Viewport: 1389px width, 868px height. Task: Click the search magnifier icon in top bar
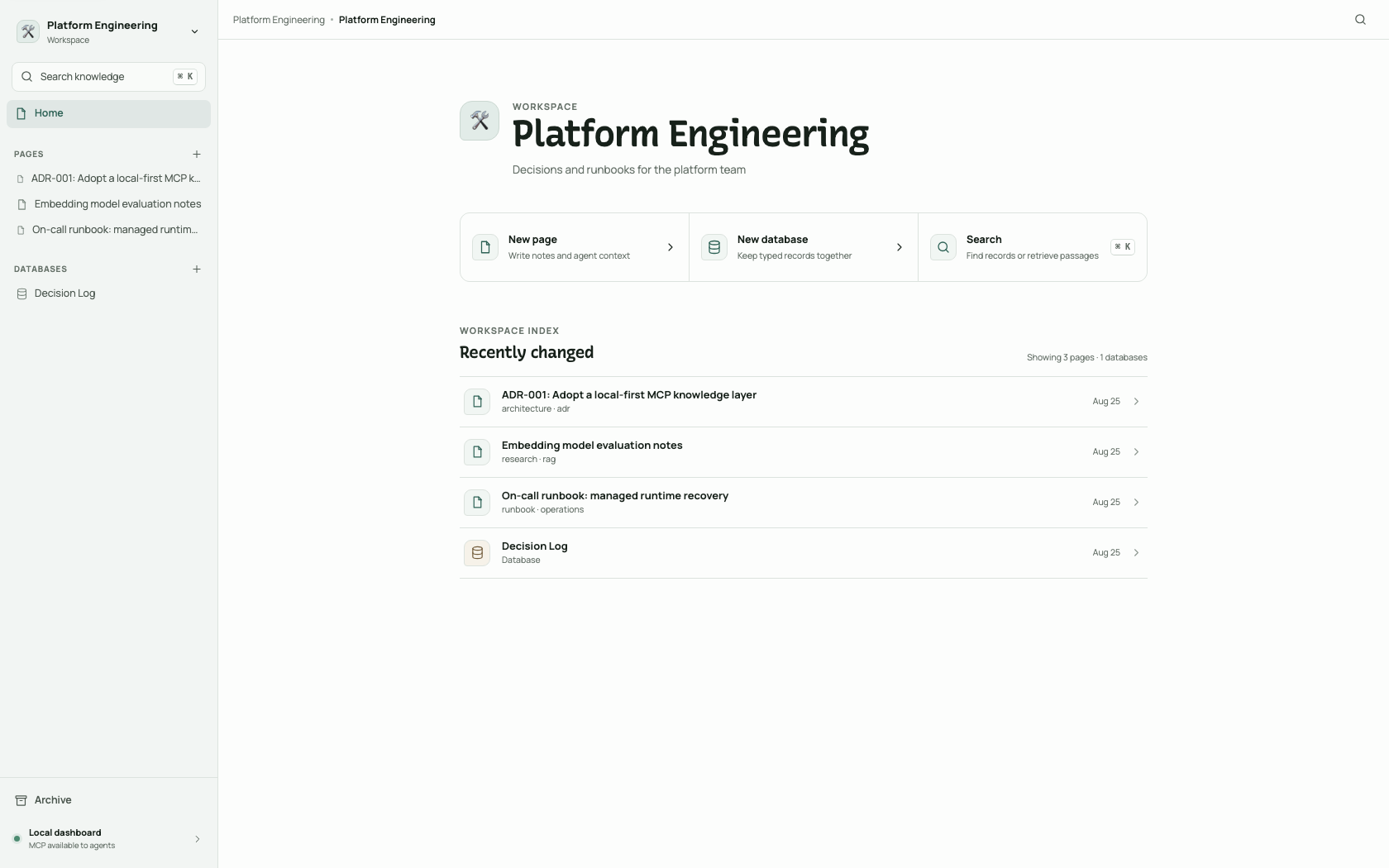tap(1360, 20)
